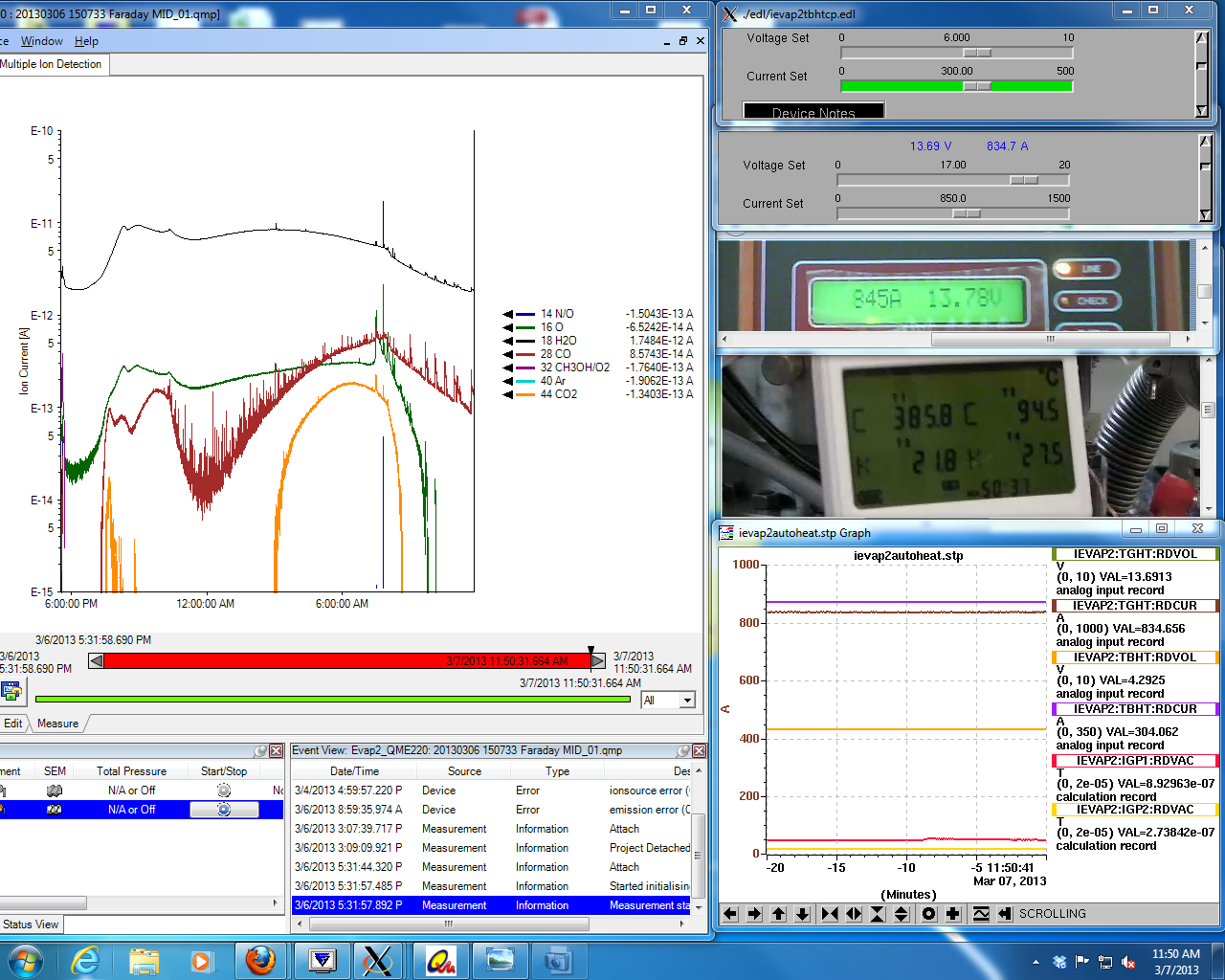
Task: Pin the status panel on the left
Action: coord(260,751)
